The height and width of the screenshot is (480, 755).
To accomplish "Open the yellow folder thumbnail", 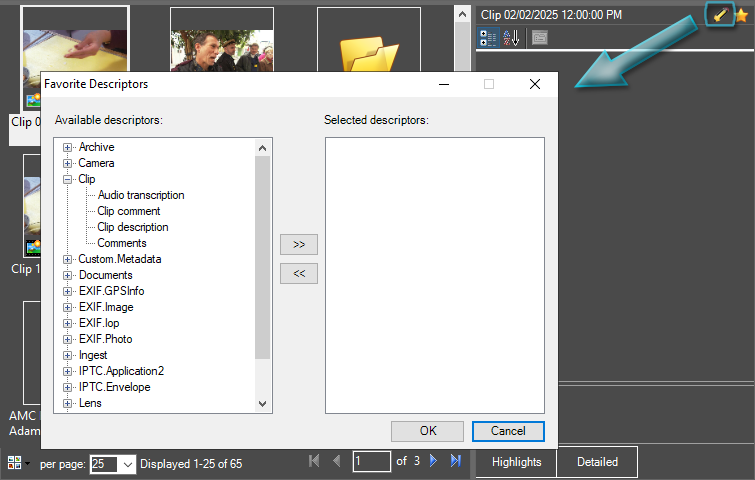I will click(369, 54).
